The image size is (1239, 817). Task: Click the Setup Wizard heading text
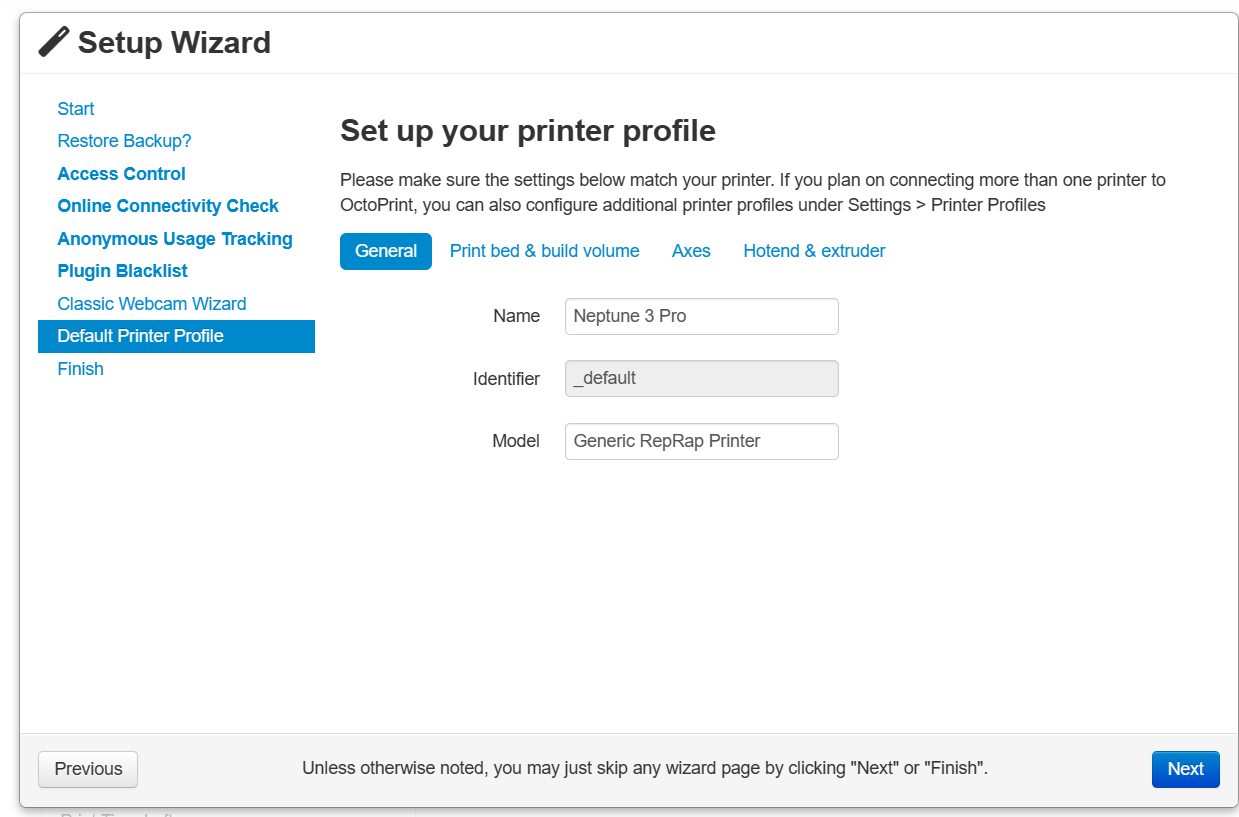click(x=174, y=43)
